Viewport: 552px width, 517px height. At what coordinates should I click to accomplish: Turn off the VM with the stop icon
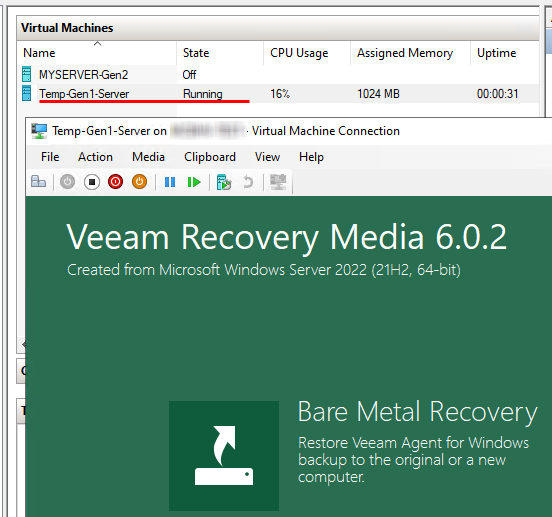pos(92,182)
